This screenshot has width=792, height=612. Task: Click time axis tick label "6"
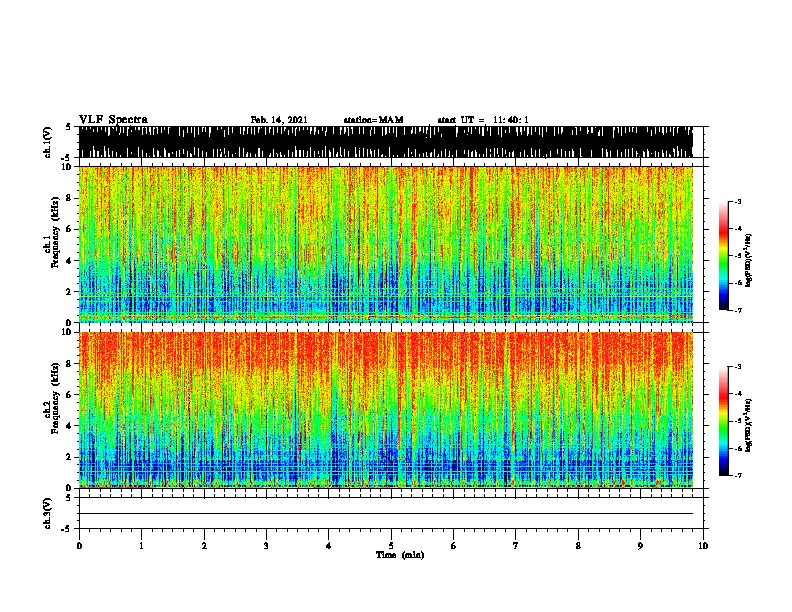[454, 546]
